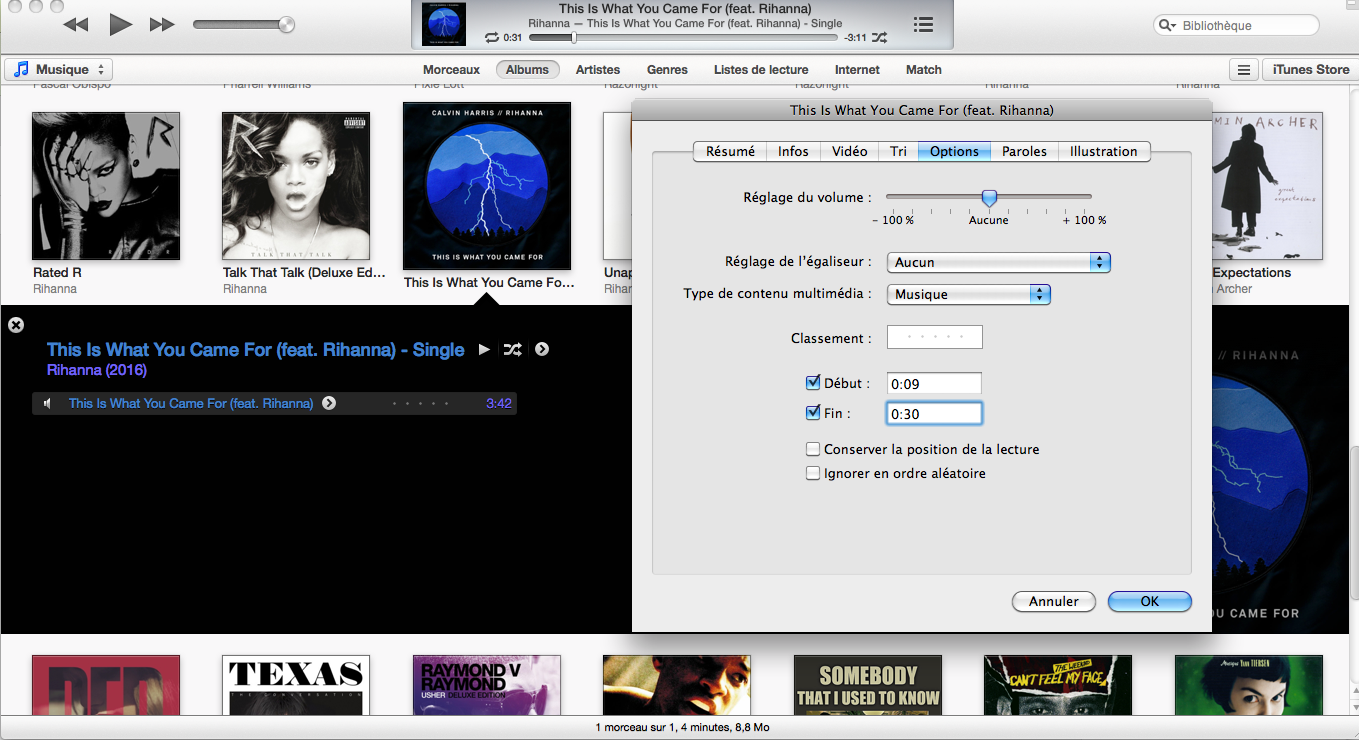Click the speaker icon on the track row
The height and width of the screenshot is (740, 1359).
[x=47, y=404]
